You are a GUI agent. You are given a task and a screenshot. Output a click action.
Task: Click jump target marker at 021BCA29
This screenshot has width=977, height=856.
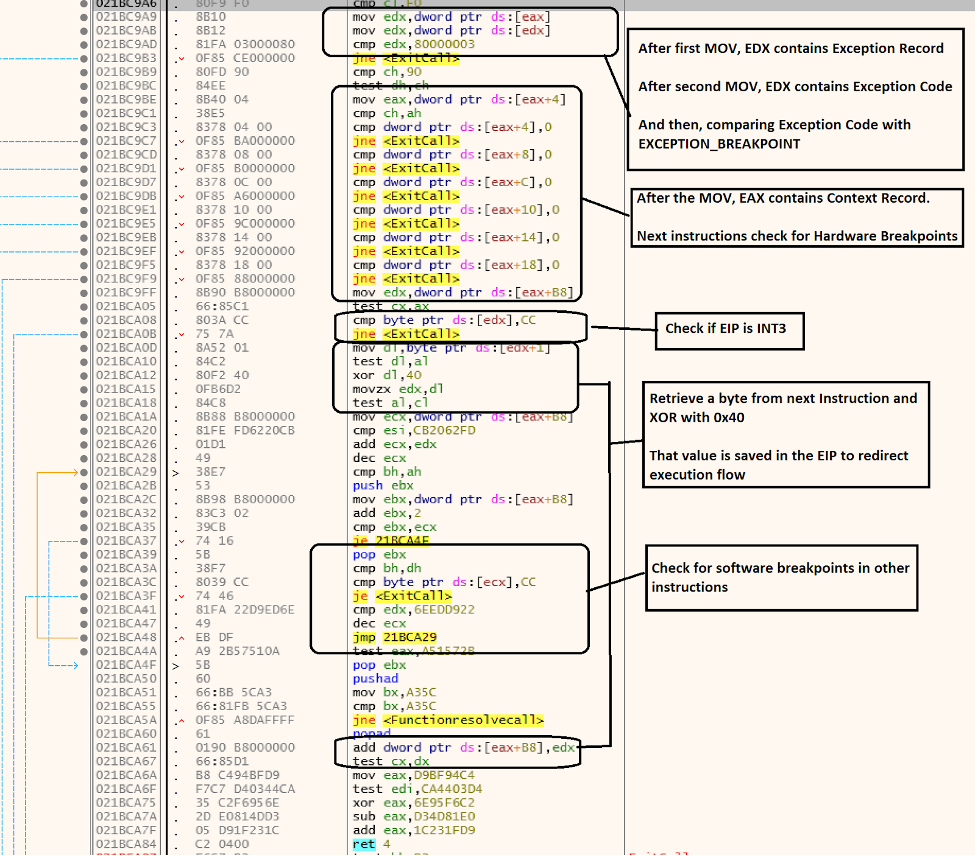(x=176, y=473)
